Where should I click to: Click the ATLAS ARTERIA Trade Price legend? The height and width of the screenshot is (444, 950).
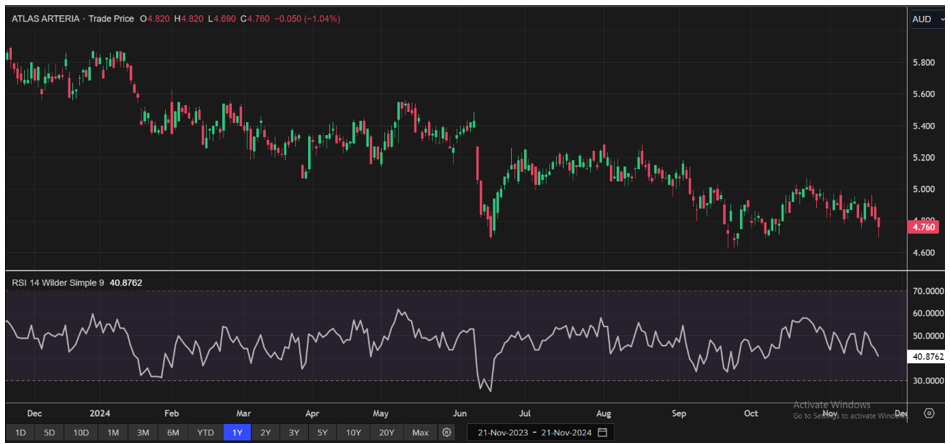tap(70, 18)
